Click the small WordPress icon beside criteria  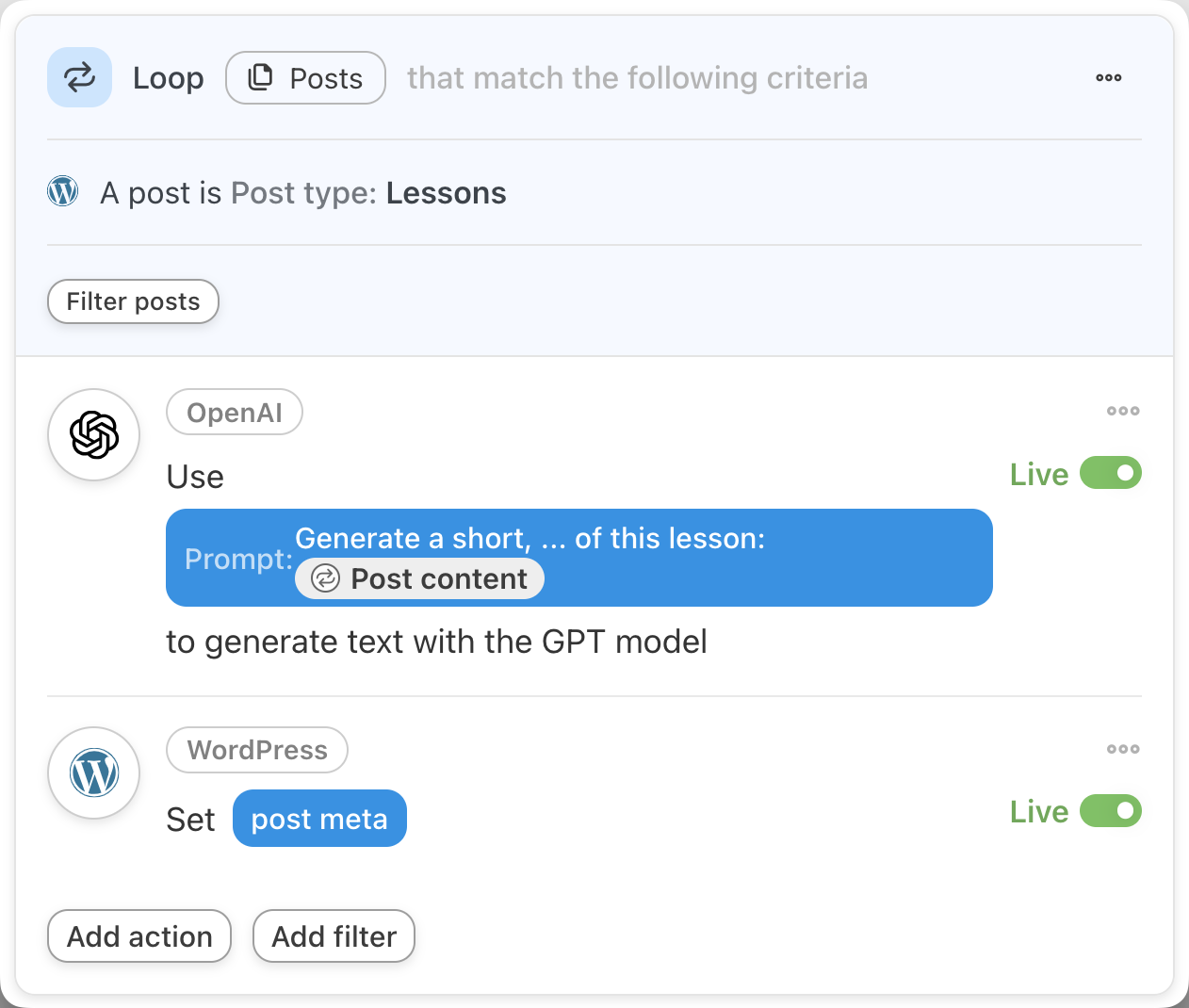[63, 191]
